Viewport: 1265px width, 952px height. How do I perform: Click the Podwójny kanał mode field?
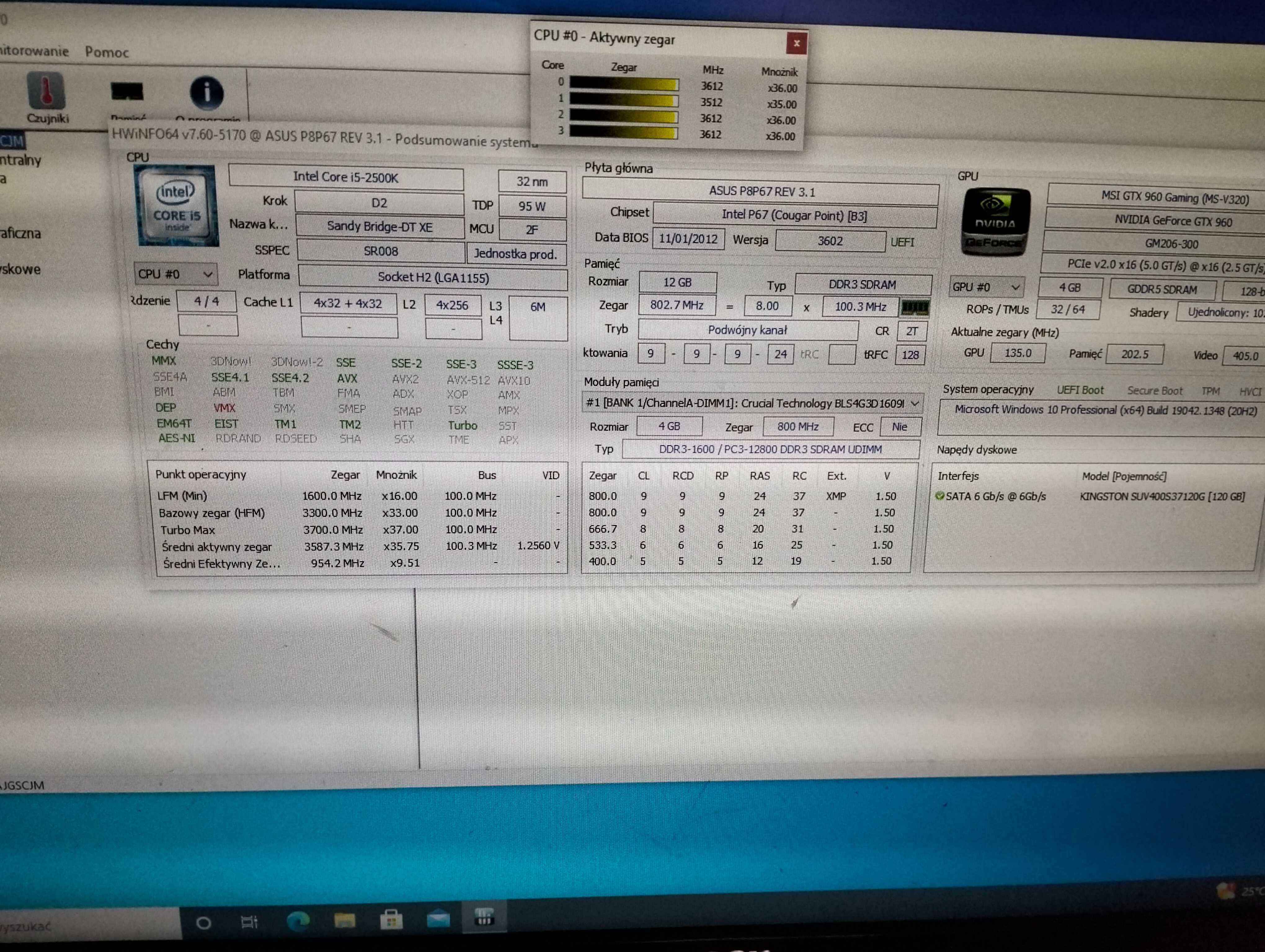(x=748, y=330)
